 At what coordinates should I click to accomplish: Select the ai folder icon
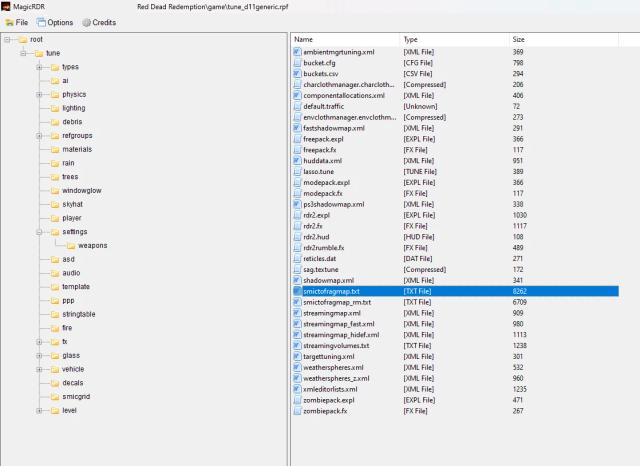[55, 81]
